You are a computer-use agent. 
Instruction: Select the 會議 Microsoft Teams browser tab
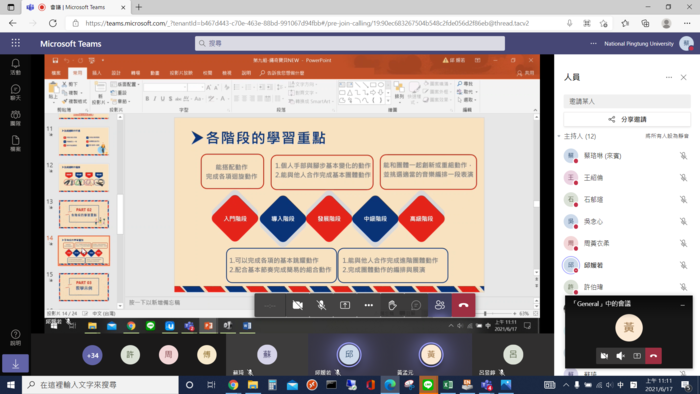[76, 7]
